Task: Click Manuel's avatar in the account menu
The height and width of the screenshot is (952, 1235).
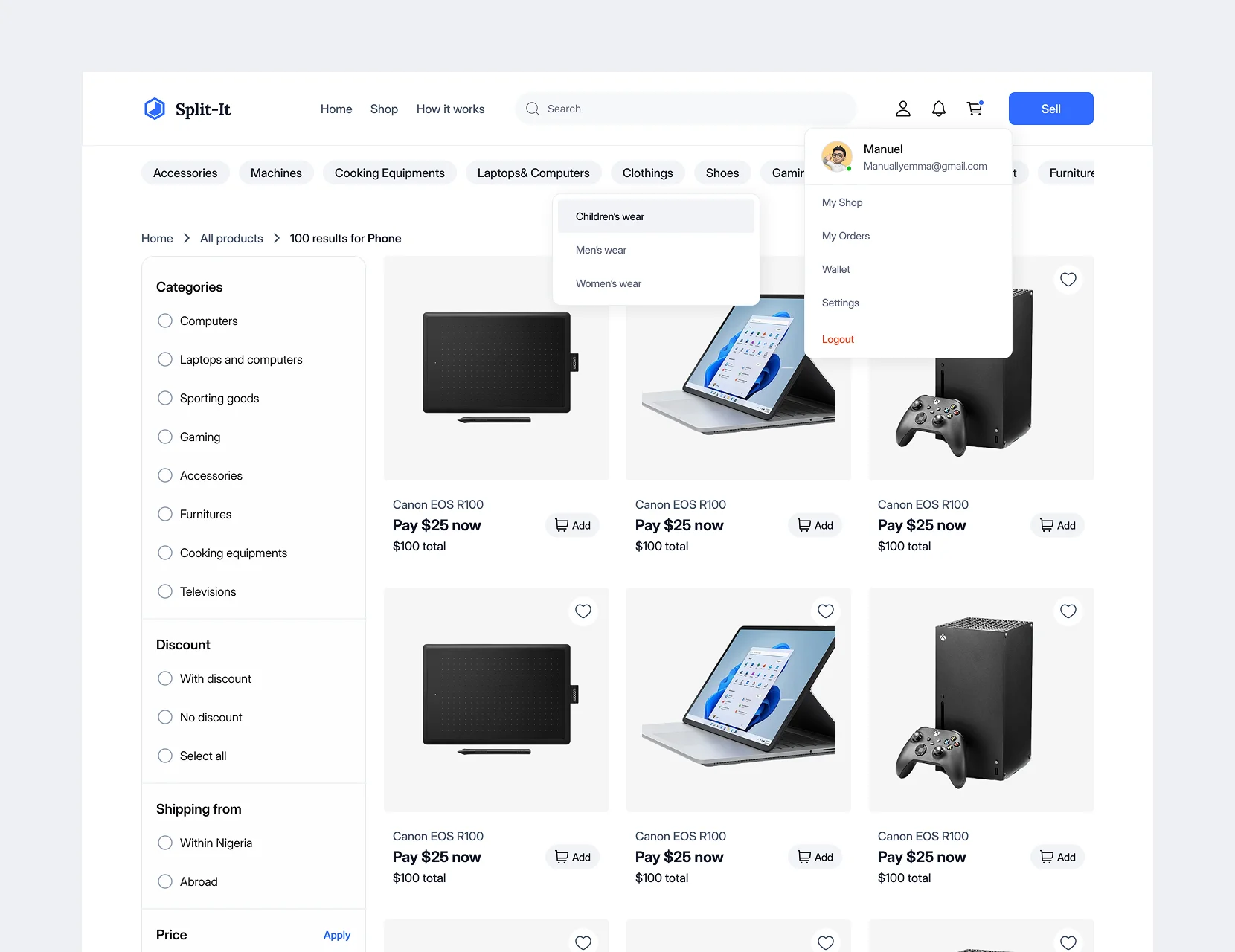Action: click(837, 157)
